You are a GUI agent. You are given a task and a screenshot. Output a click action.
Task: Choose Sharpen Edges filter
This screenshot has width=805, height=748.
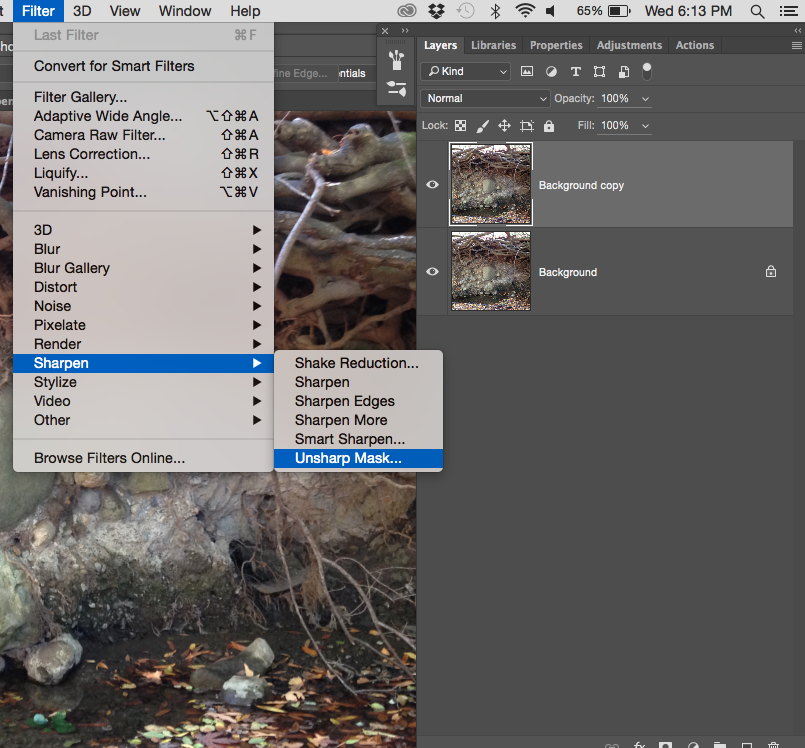point(358,401)
